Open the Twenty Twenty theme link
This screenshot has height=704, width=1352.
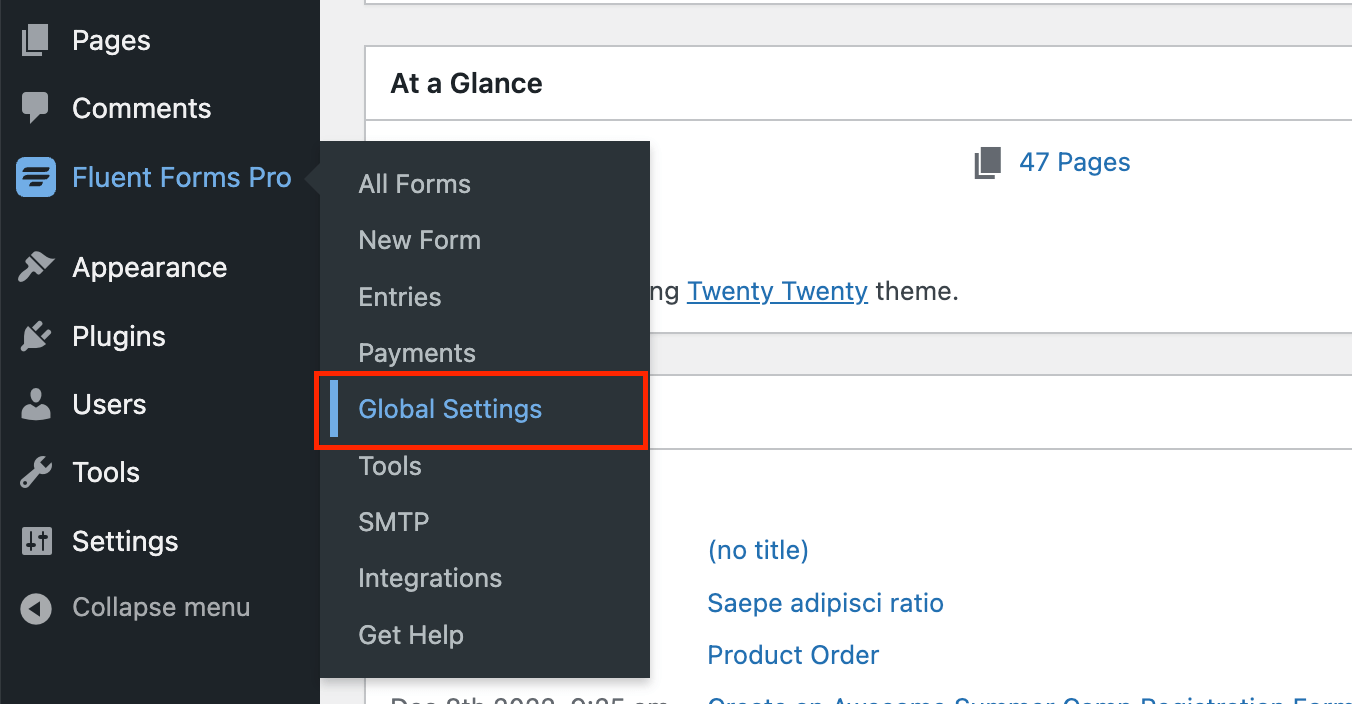pos(777,292)
